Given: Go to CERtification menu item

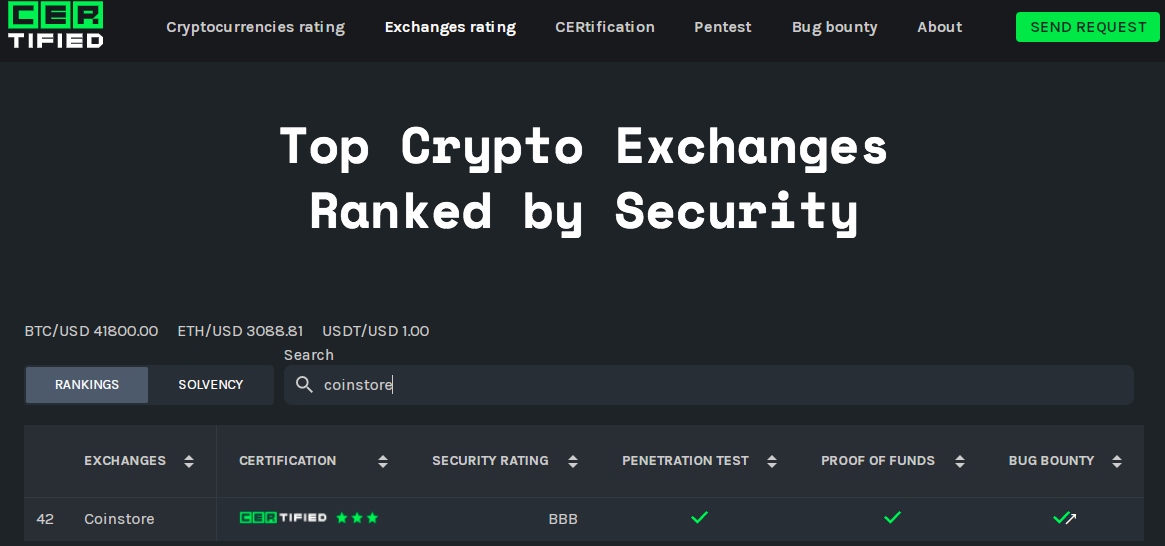Looking at the screenshot, I should coord(605,27).
